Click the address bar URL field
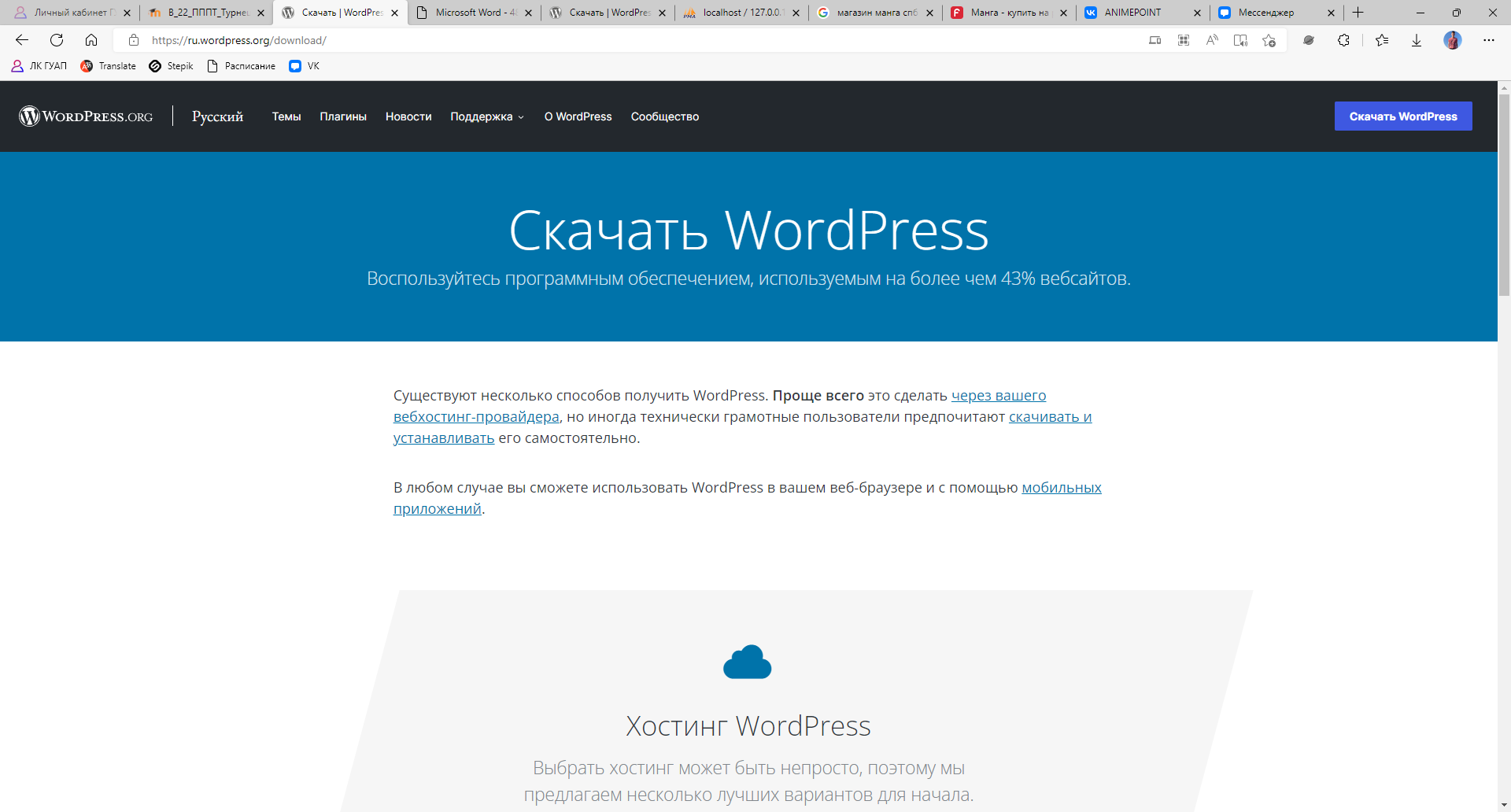This screenshot has width=1511, height=812. [x=630, y=40]
